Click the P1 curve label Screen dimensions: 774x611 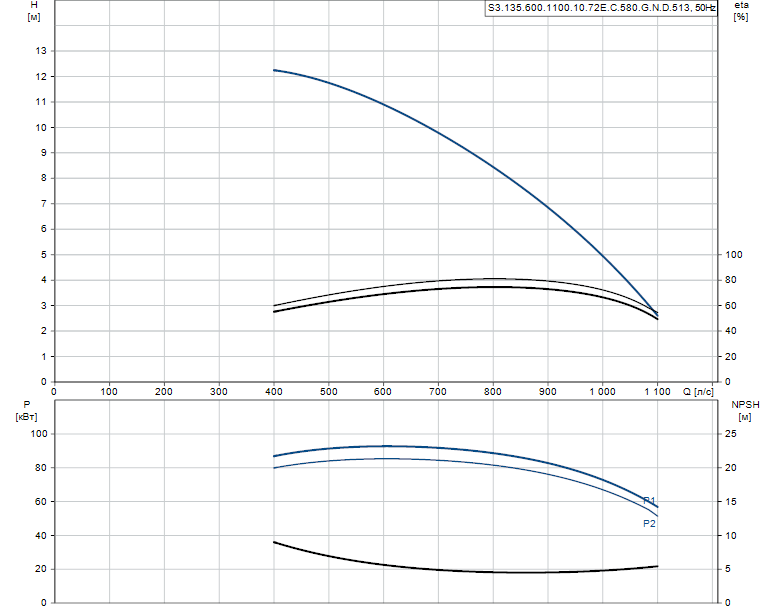pos(649,500)
